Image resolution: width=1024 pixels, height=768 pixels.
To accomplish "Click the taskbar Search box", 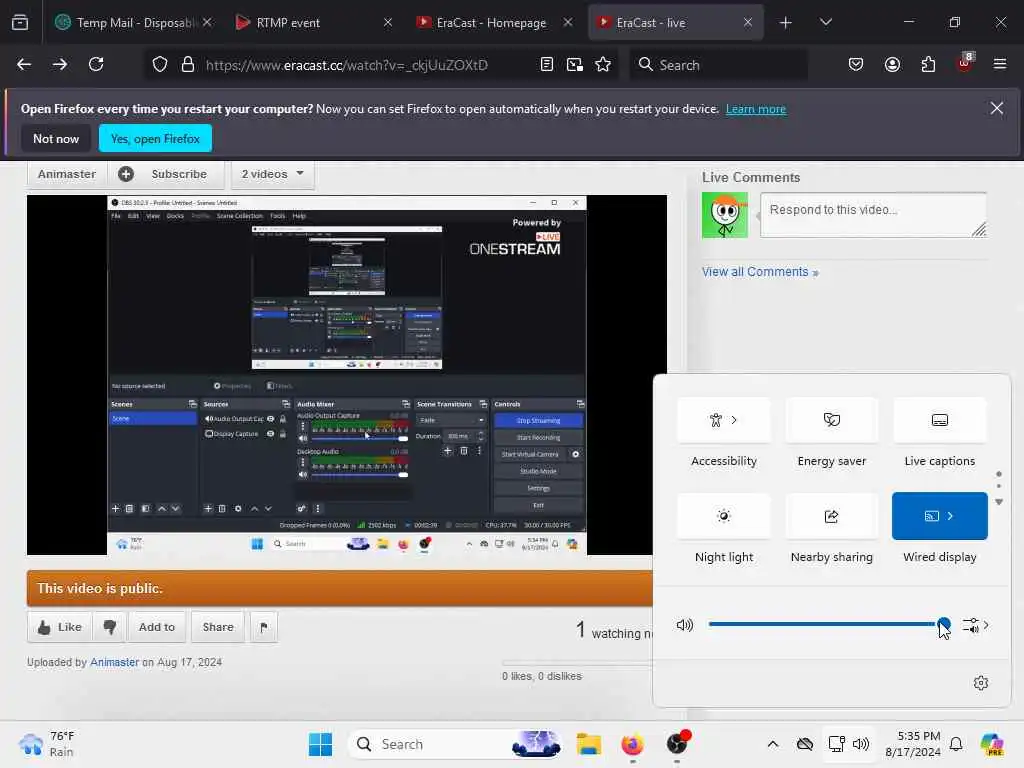I will [x=455, y=744].
